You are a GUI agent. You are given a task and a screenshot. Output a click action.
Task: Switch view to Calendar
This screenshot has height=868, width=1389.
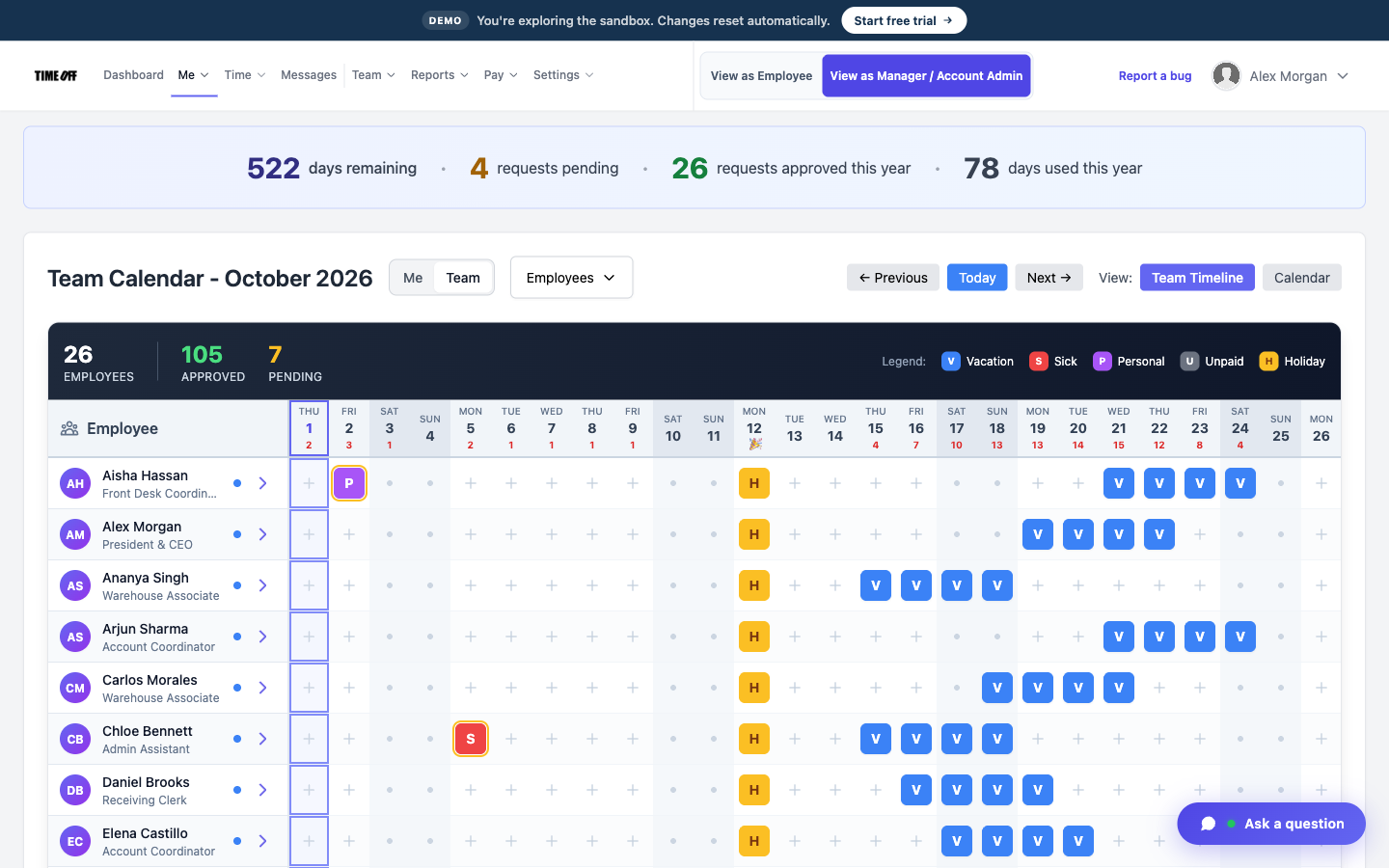1301,278
